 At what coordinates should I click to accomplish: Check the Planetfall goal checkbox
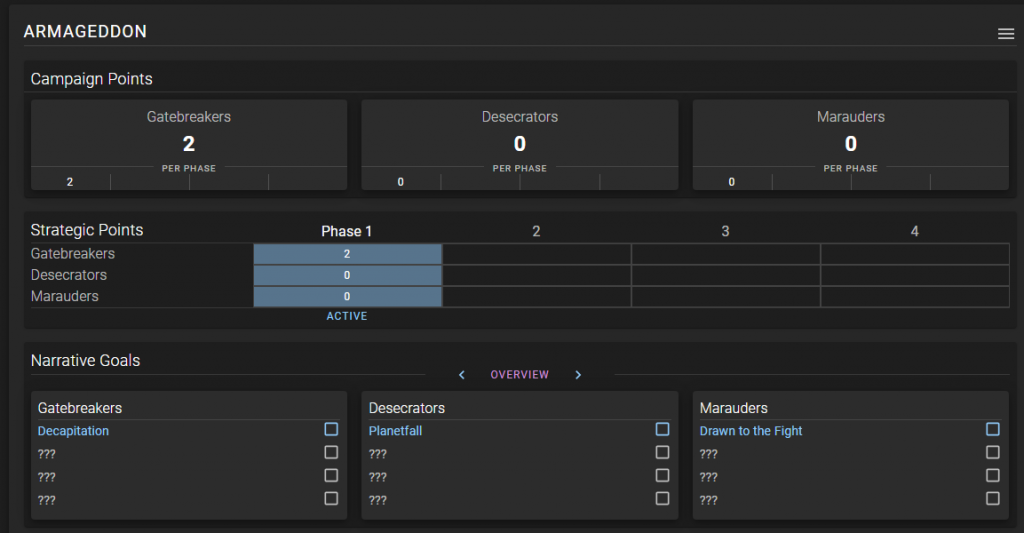[x=662, y=429]
